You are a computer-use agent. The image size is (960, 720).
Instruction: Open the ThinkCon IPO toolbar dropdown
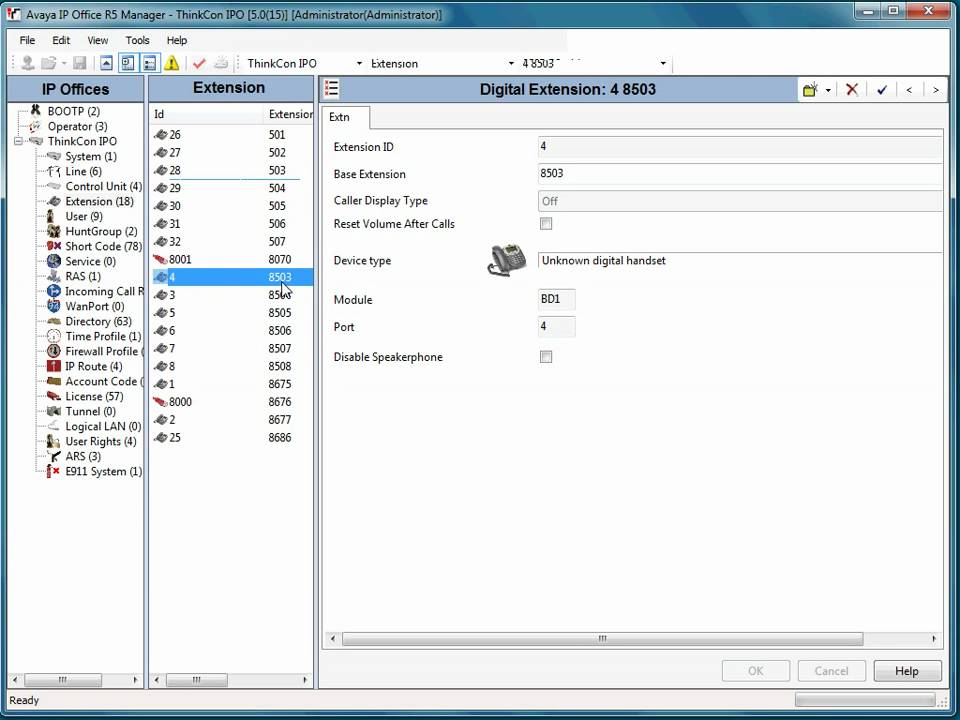[x=359, y=64]
